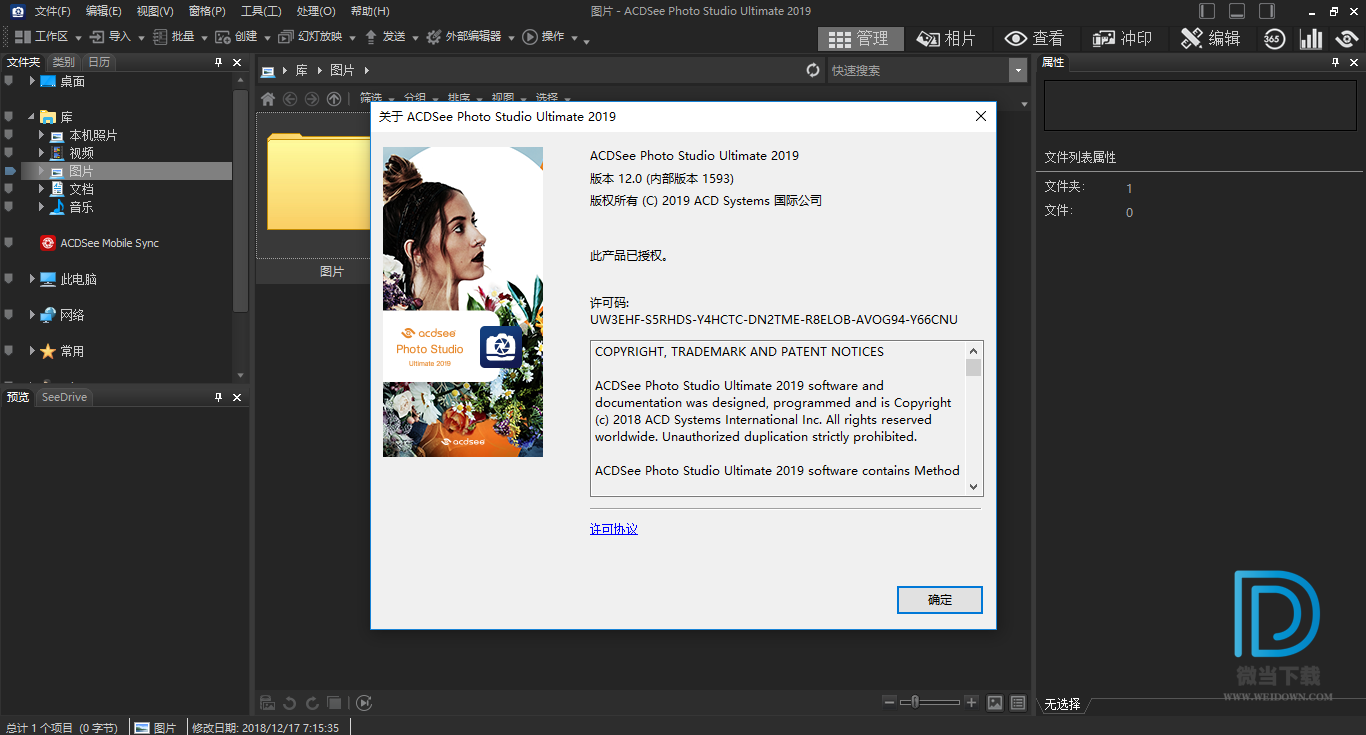
Task: Close the 属性 properties panel
Action: [1354, 62]
